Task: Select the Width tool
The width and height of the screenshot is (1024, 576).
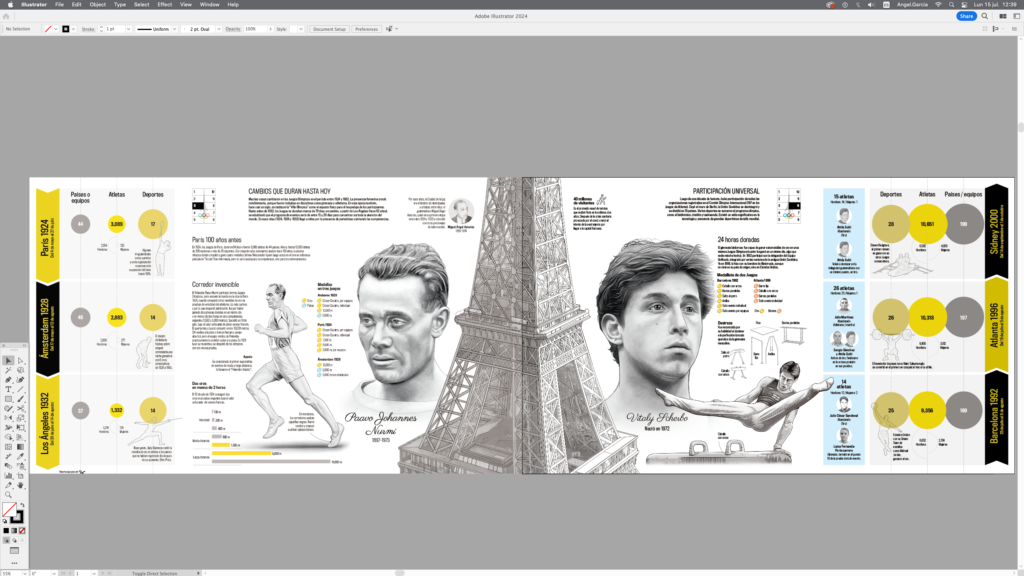Action: [x=8, y=428]
